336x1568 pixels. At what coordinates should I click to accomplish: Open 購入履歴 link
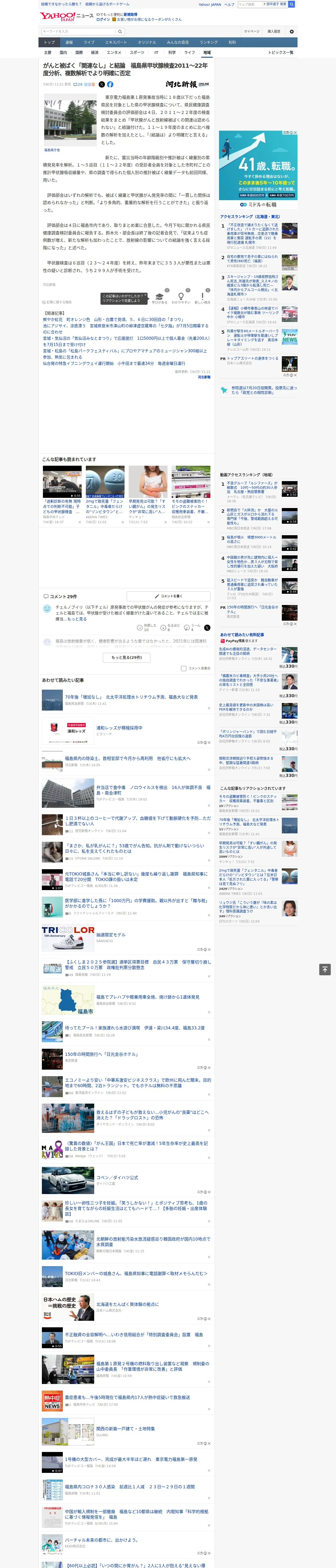[274, 31]
